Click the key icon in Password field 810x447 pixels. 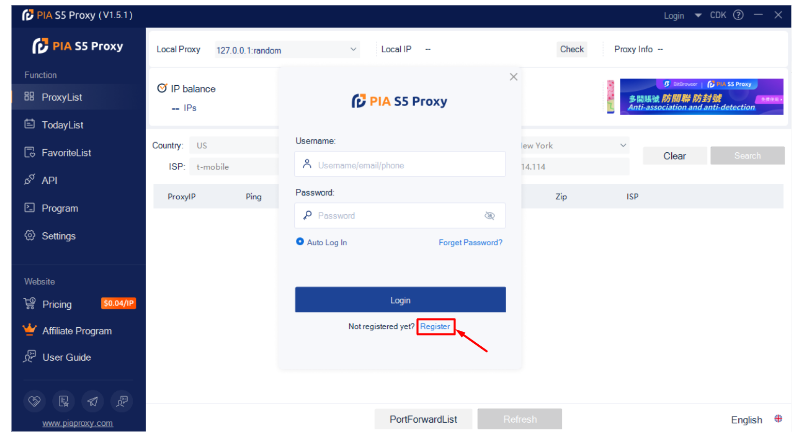[307, 215]
